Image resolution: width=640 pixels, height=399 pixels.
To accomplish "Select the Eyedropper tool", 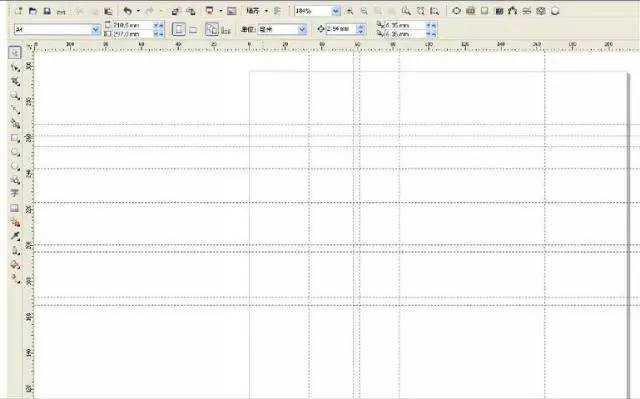I will click(x=15, y=236).
